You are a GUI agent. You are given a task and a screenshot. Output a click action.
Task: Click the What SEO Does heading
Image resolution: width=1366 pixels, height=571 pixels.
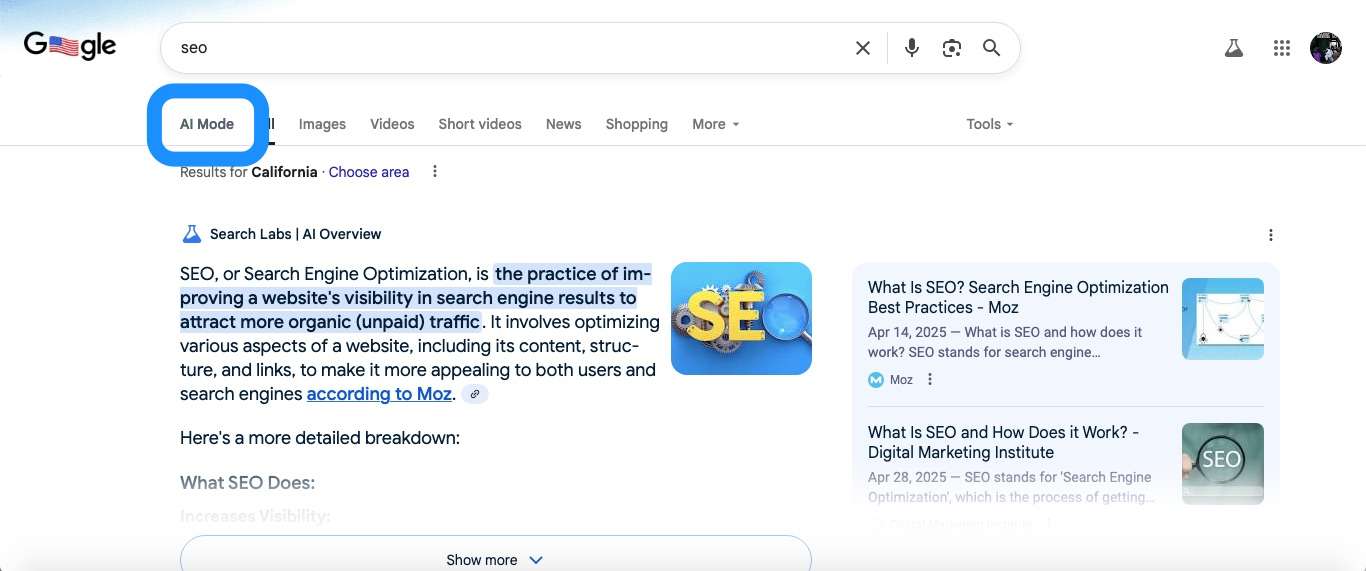(247, 483)
